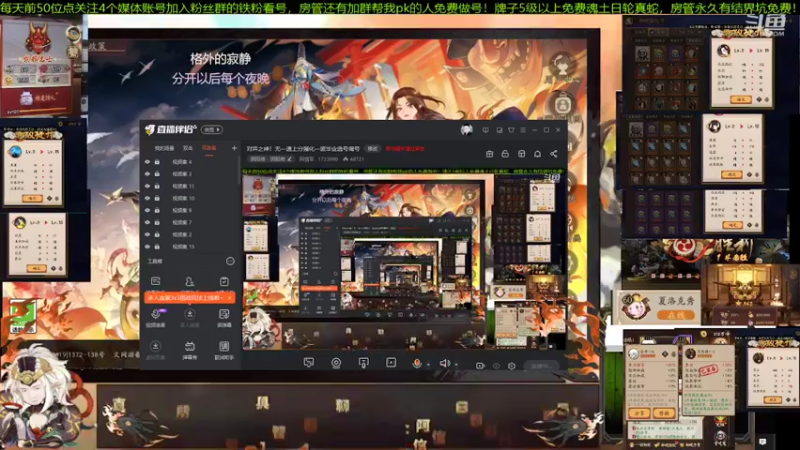Toggle visibility of scene item 15

[147, 246]
